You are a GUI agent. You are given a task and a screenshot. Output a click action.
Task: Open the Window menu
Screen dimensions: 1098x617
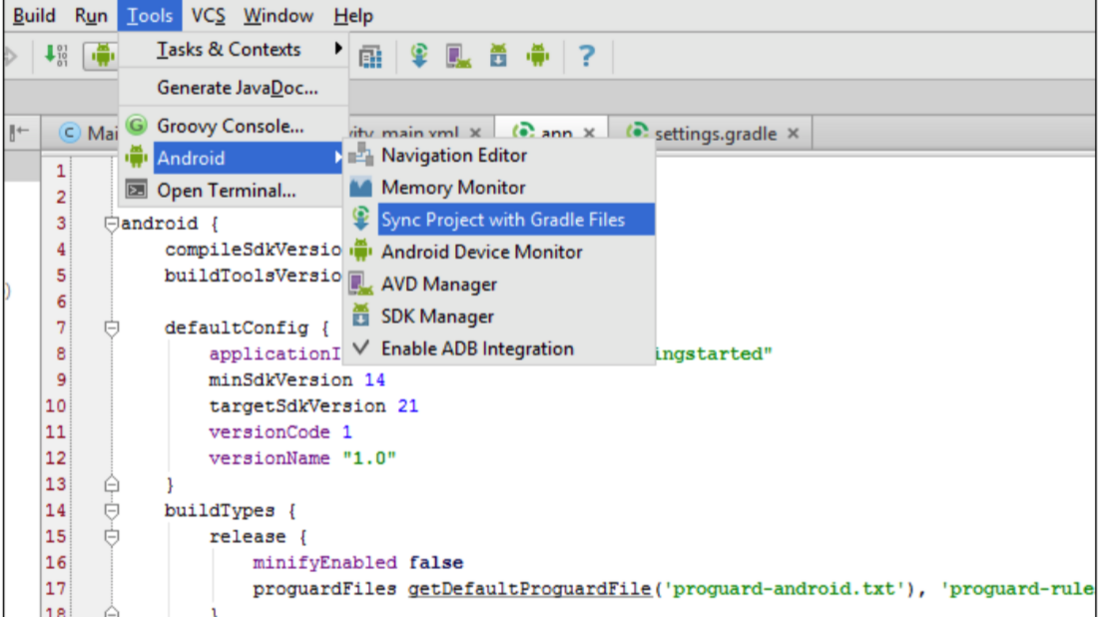pos(278,15)
